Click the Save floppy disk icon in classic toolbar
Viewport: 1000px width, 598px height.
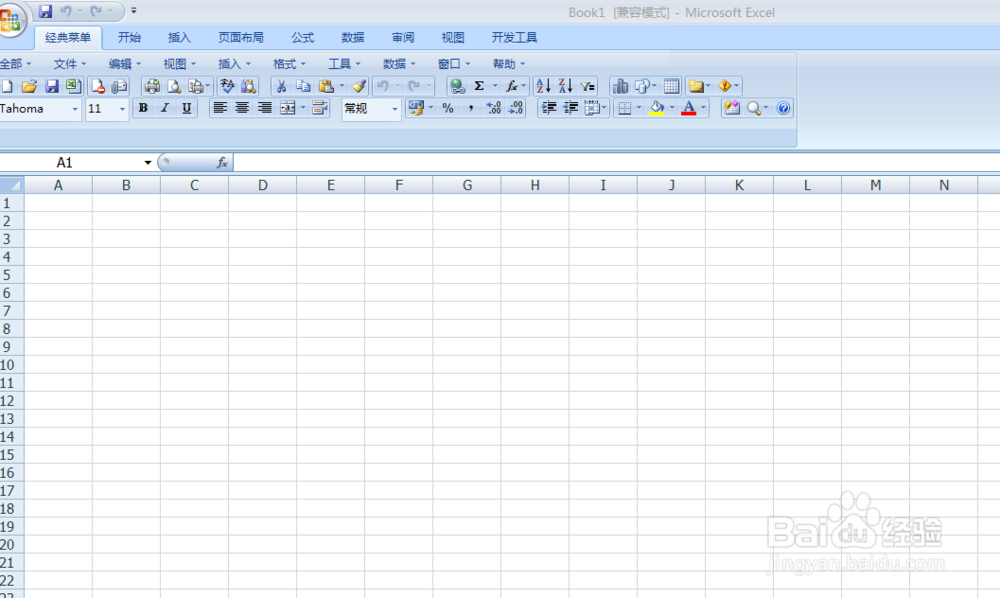pyautogui.click(x=52, y=86)
